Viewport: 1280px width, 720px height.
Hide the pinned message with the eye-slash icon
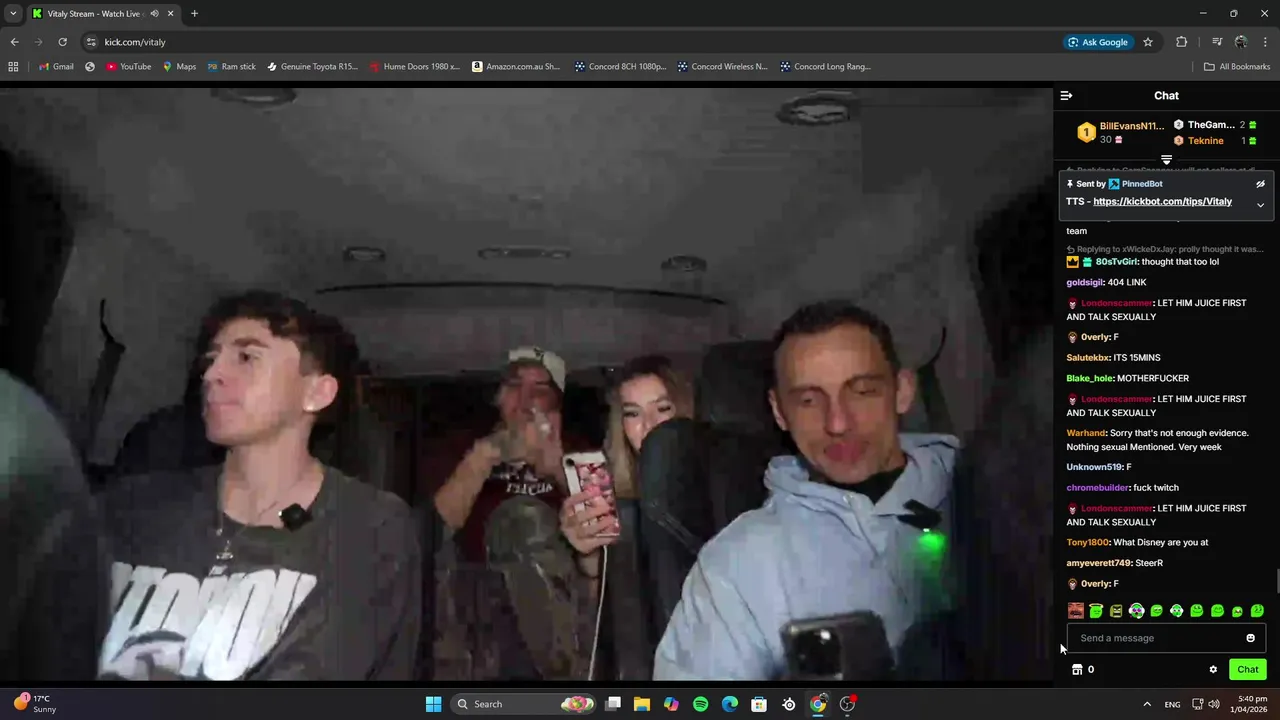[x=1260, y=184]
